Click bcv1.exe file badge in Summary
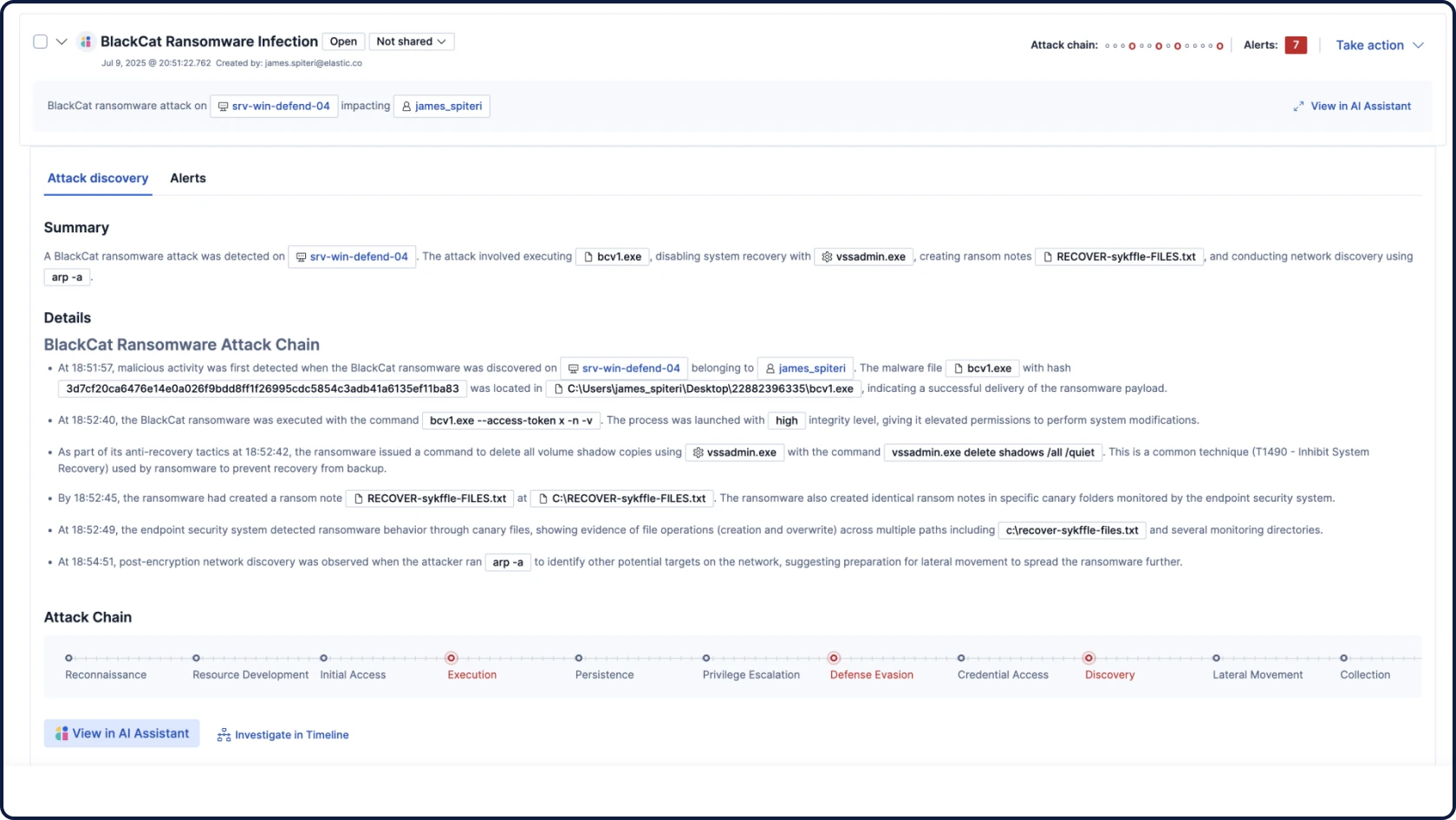 click(613, 257)
